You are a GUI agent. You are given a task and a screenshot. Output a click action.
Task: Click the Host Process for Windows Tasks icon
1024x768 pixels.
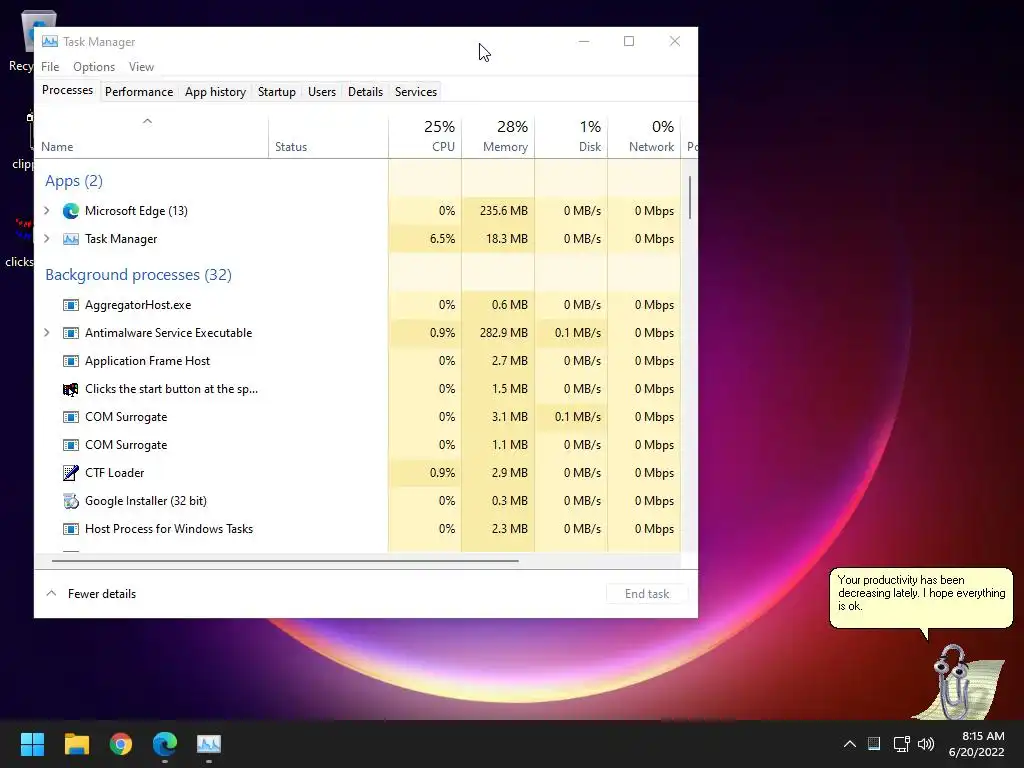pos(71,529)
